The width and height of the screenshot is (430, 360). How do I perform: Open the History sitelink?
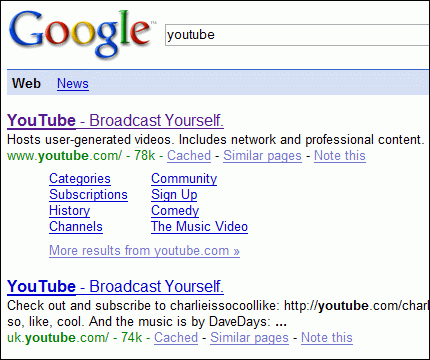click(69, 211)
